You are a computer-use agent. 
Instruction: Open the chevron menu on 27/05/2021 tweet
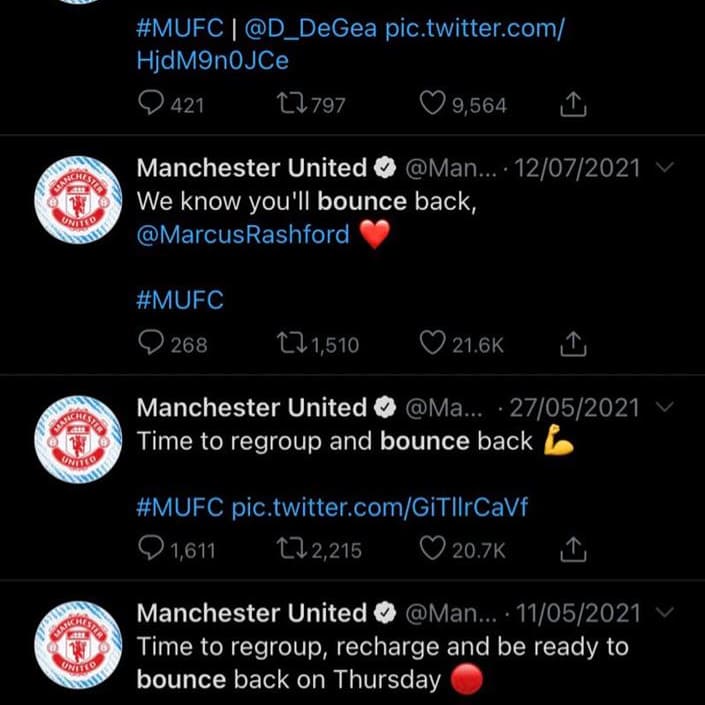(665, 407)
